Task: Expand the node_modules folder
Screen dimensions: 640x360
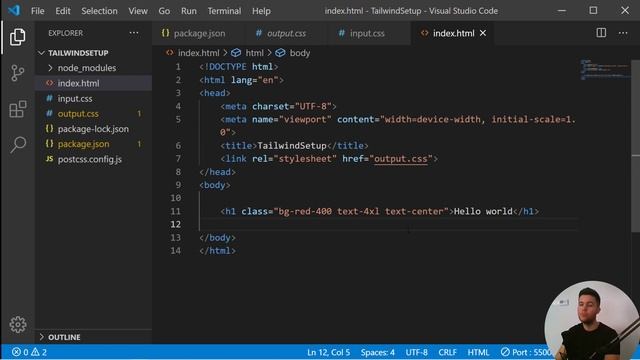Action: click(87, 68)
